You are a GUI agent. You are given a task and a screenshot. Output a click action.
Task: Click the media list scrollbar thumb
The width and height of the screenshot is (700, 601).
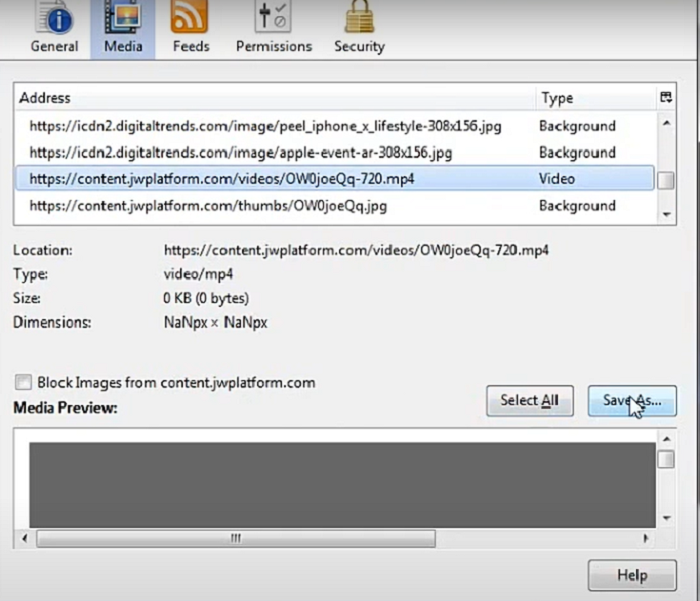pos(666,181)
